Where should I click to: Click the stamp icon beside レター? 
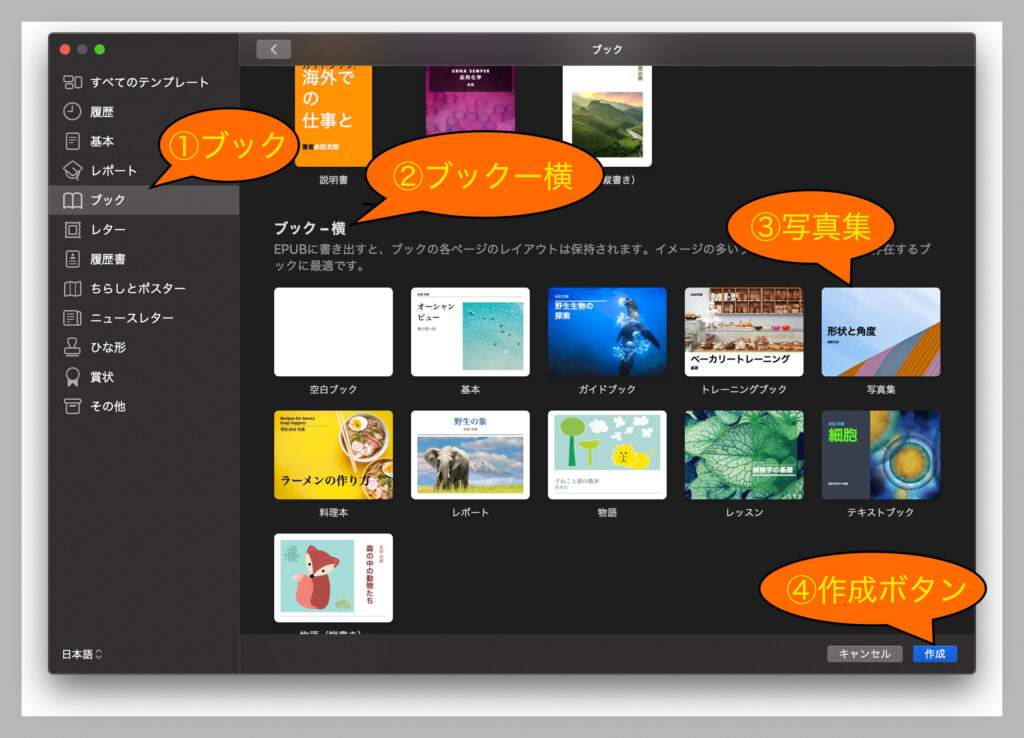tap(72, 229)
